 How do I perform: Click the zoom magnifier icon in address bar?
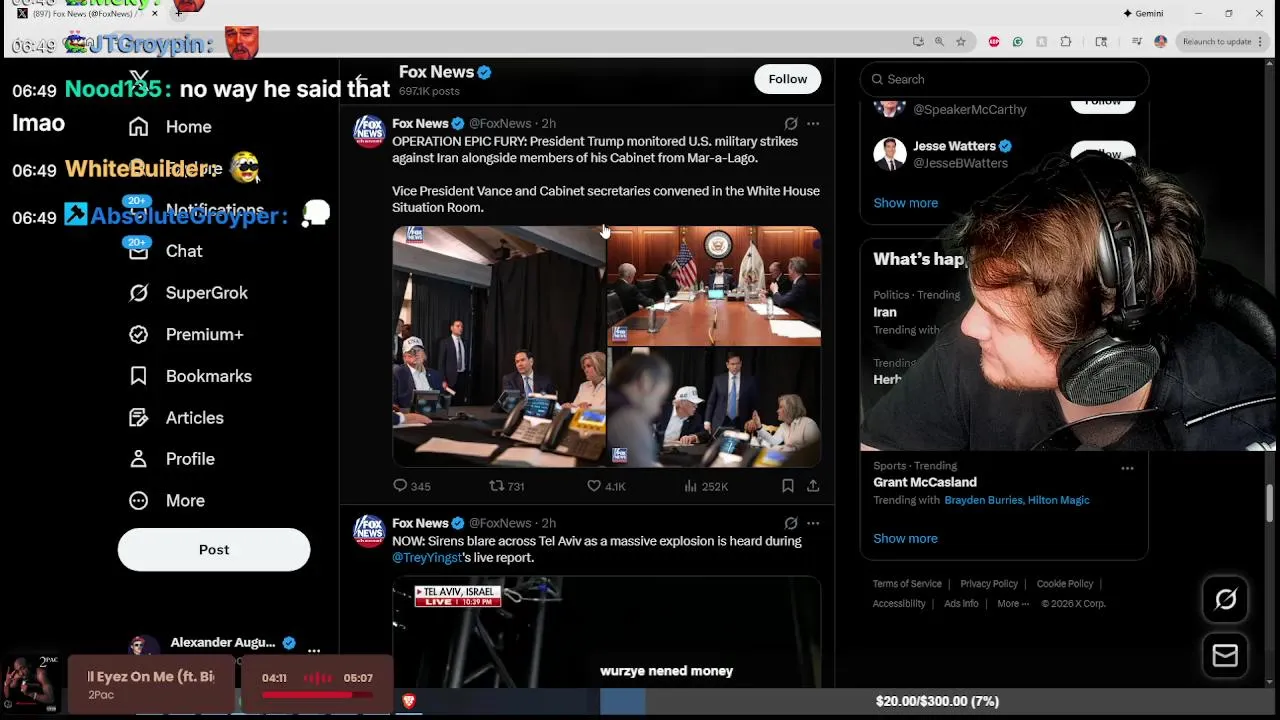939,42
